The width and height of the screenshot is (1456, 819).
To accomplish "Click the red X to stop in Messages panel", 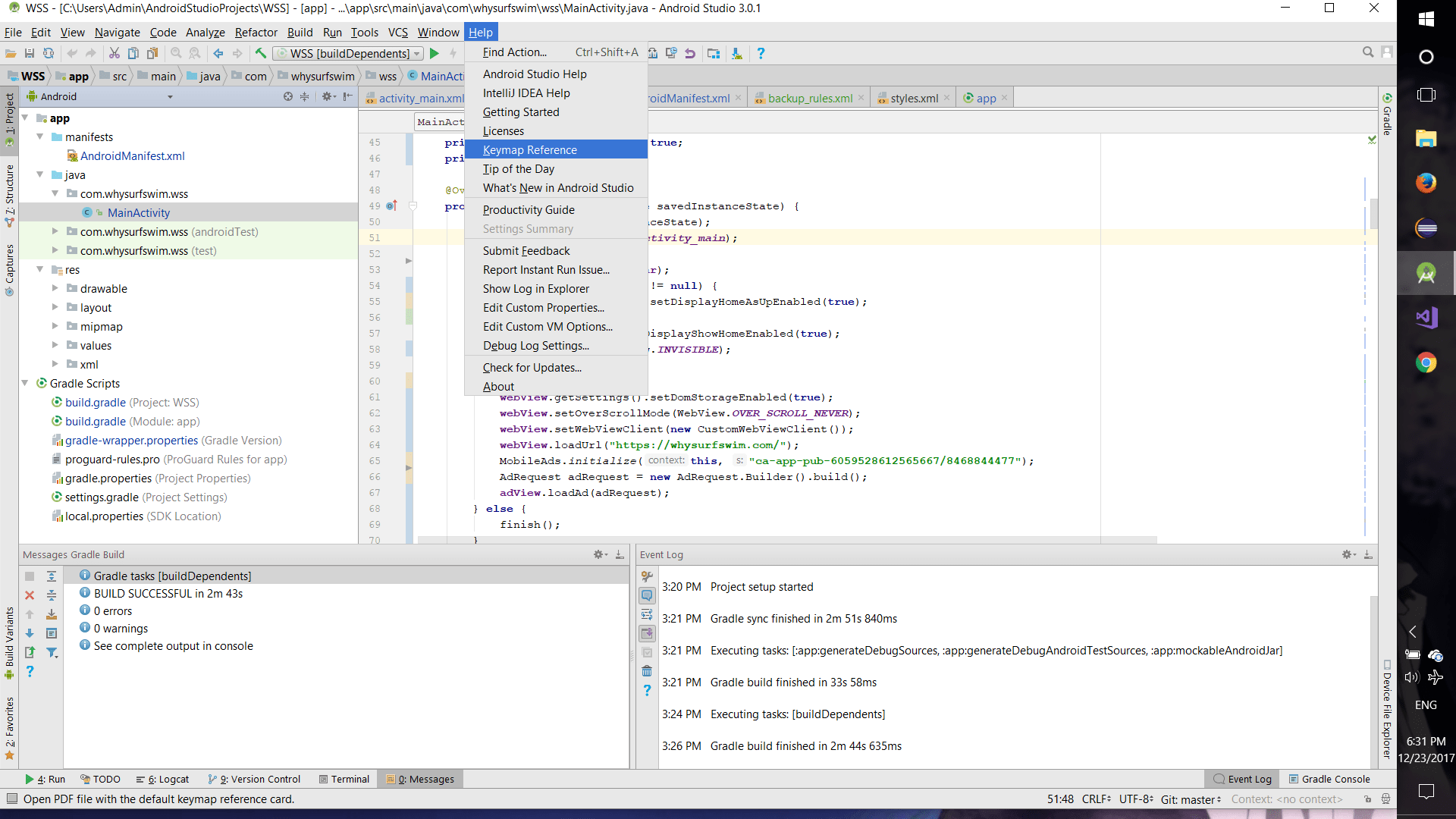I will pos(30,595).
